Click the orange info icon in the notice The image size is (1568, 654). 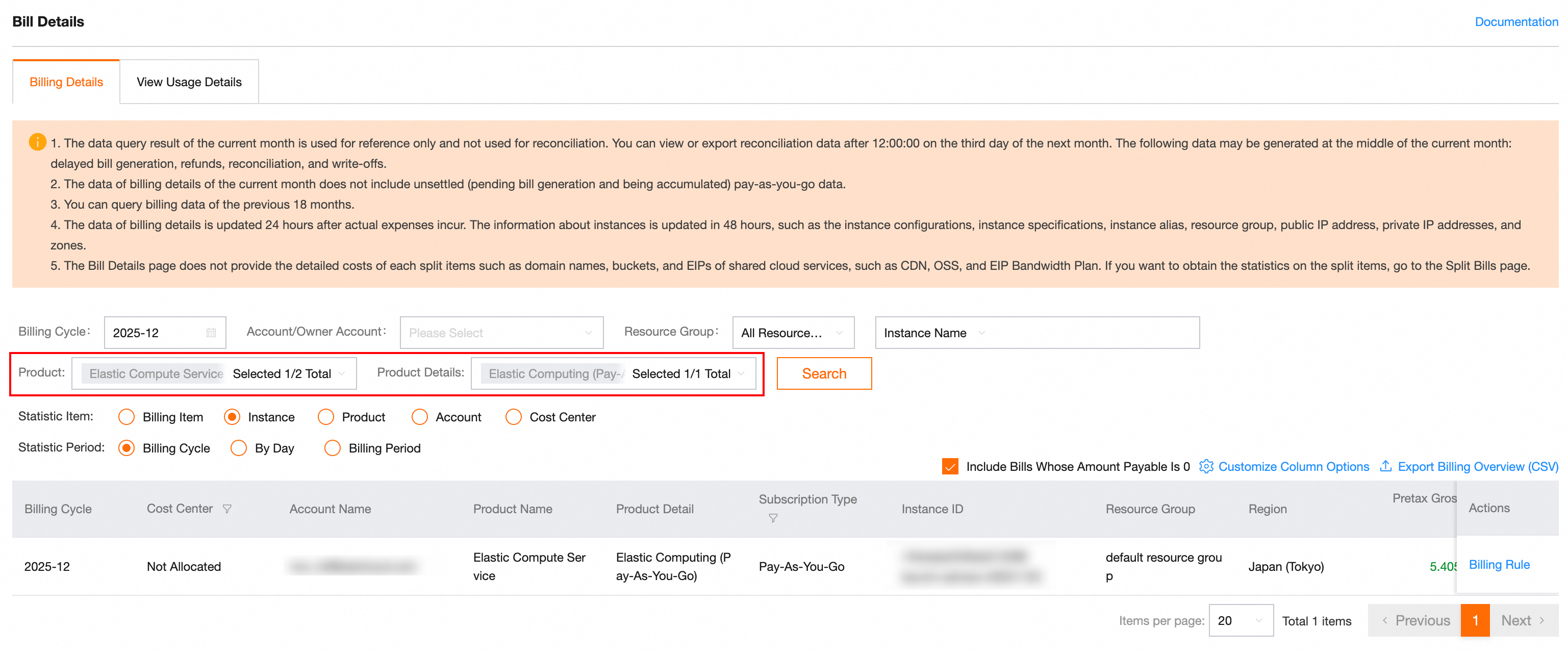tap(37, 142)
